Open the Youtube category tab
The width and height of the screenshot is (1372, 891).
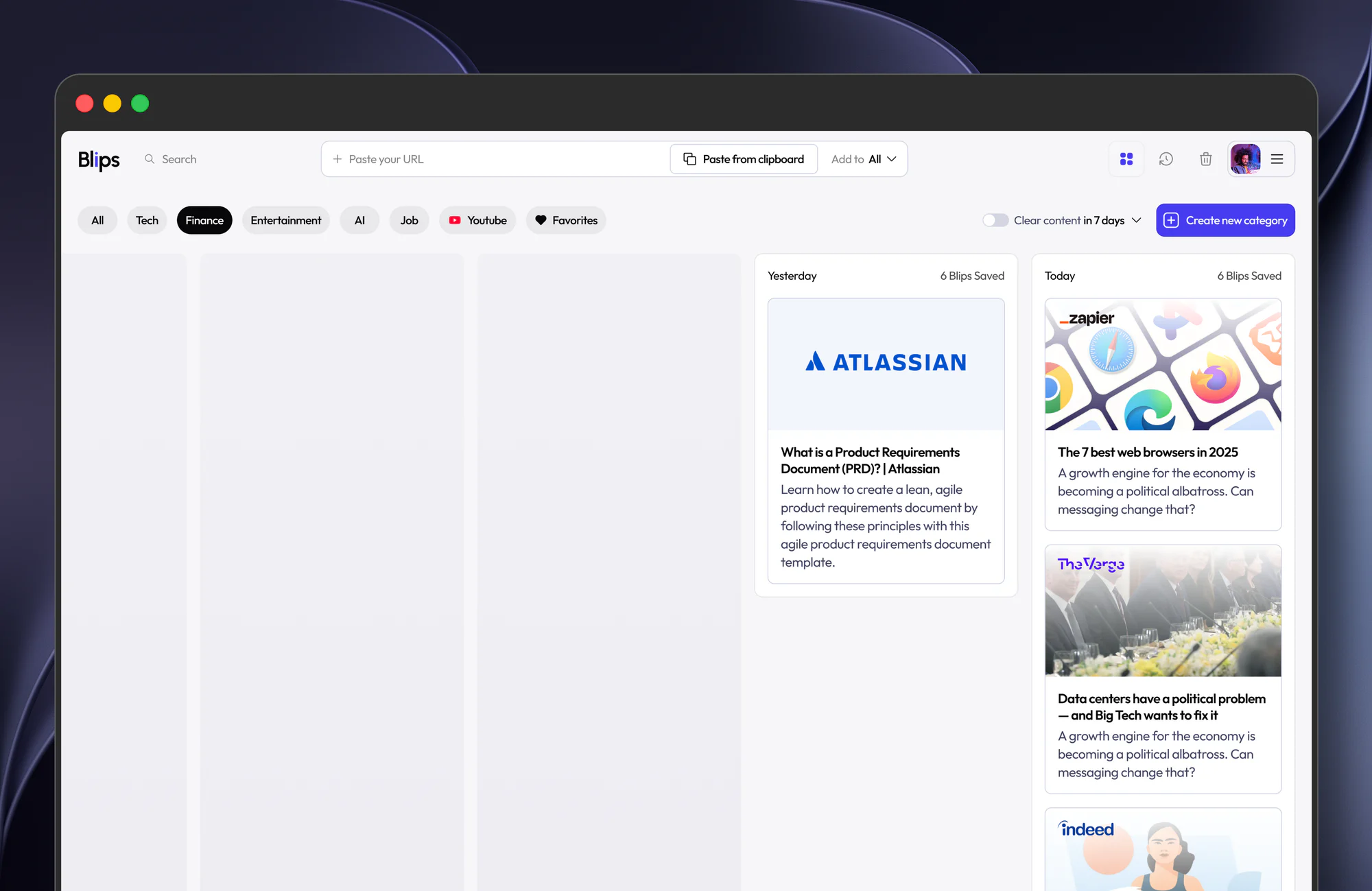tap(477, 220)
